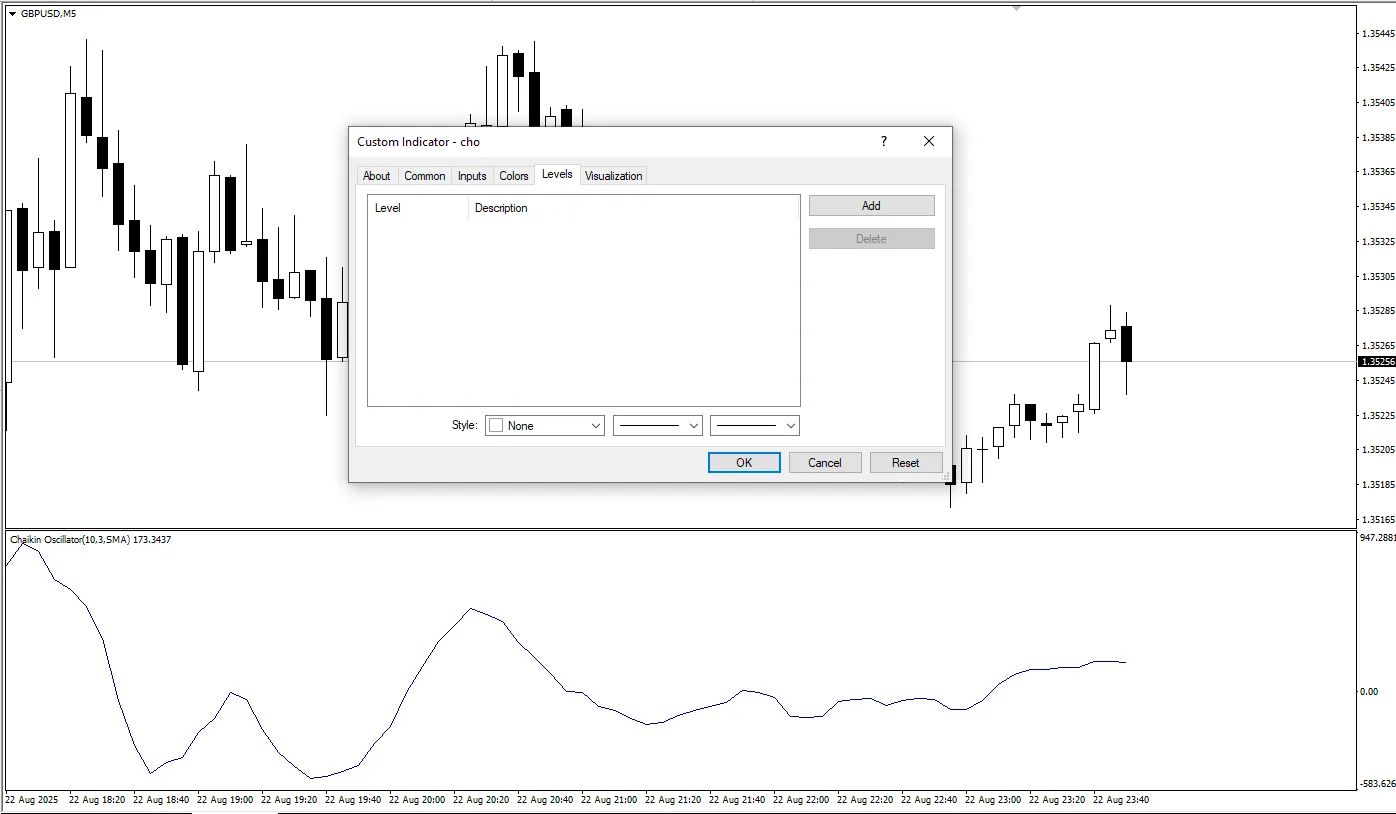Click the white Style color swatch

[496, 426]
